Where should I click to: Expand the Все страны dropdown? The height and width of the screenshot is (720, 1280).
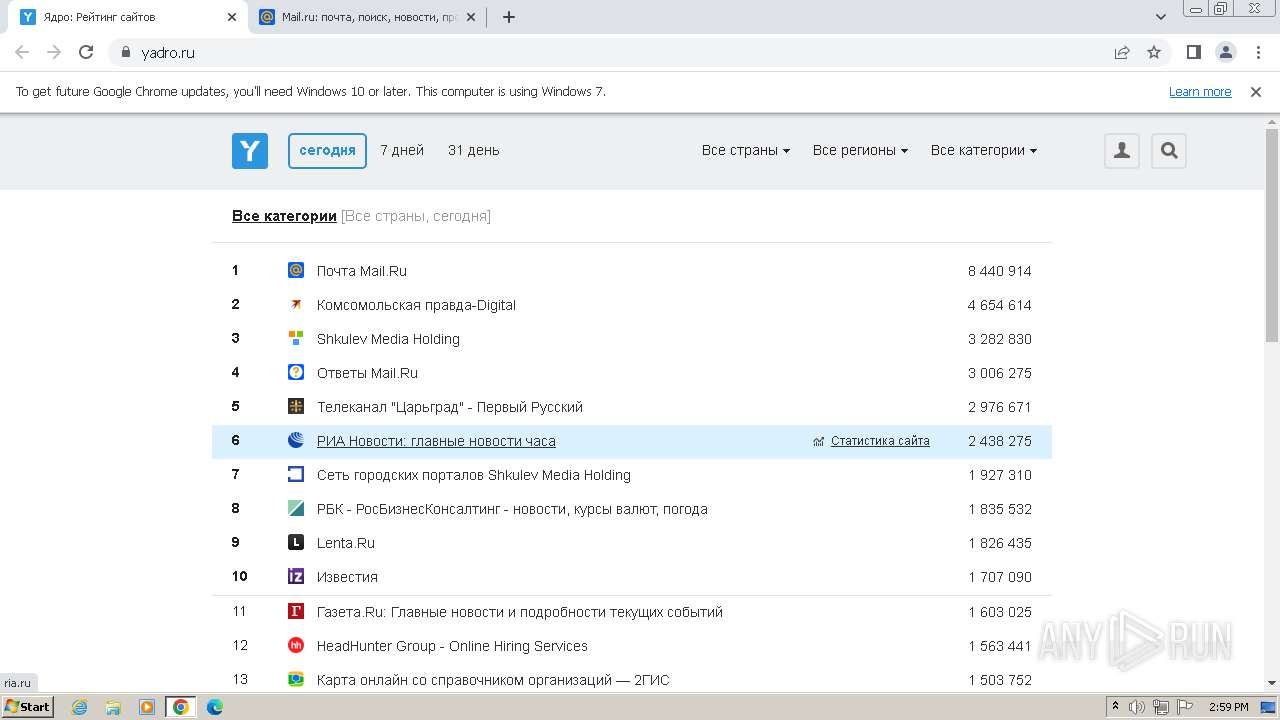point(746,150)
